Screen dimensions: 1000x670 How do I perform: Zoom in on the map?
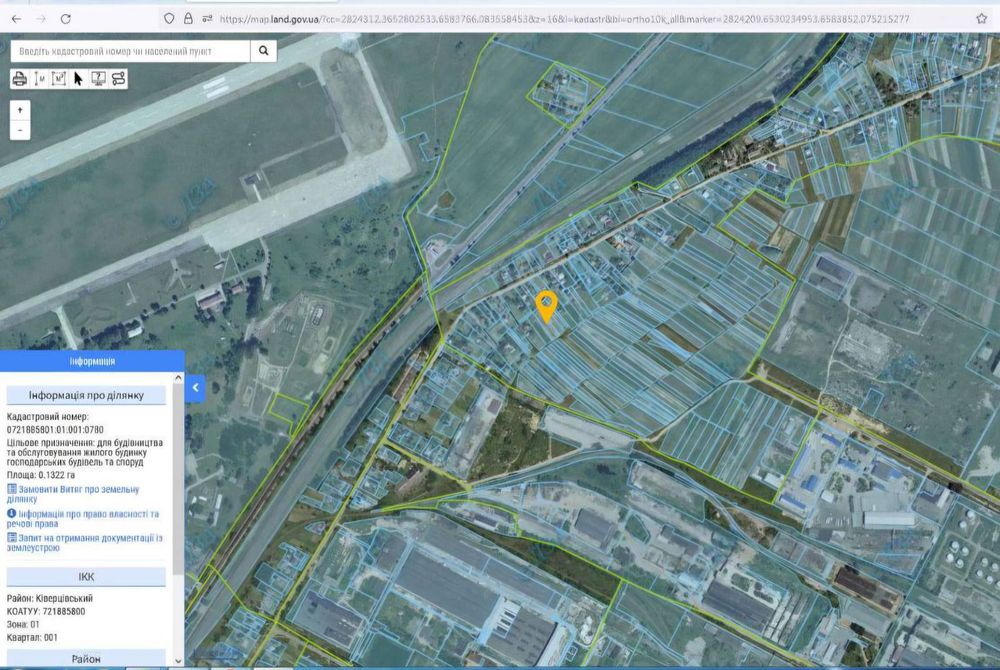tap(20, 110)
